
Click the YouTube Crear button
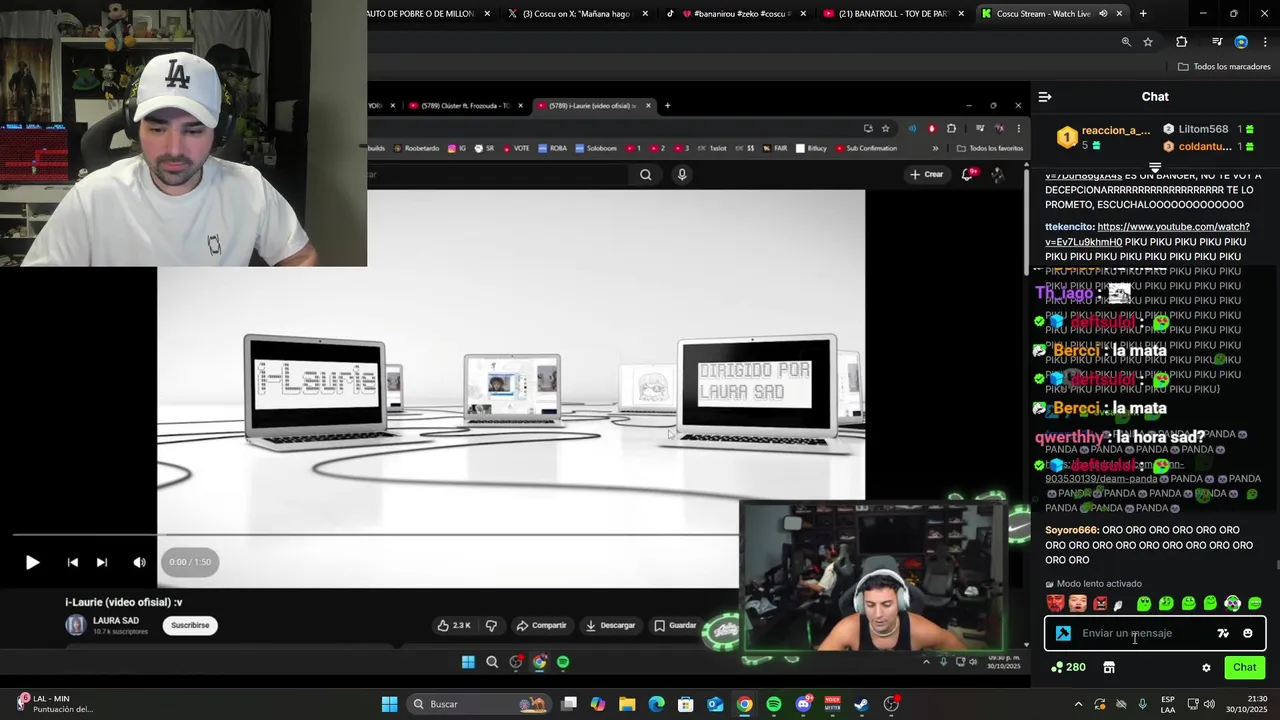(926, 174)
